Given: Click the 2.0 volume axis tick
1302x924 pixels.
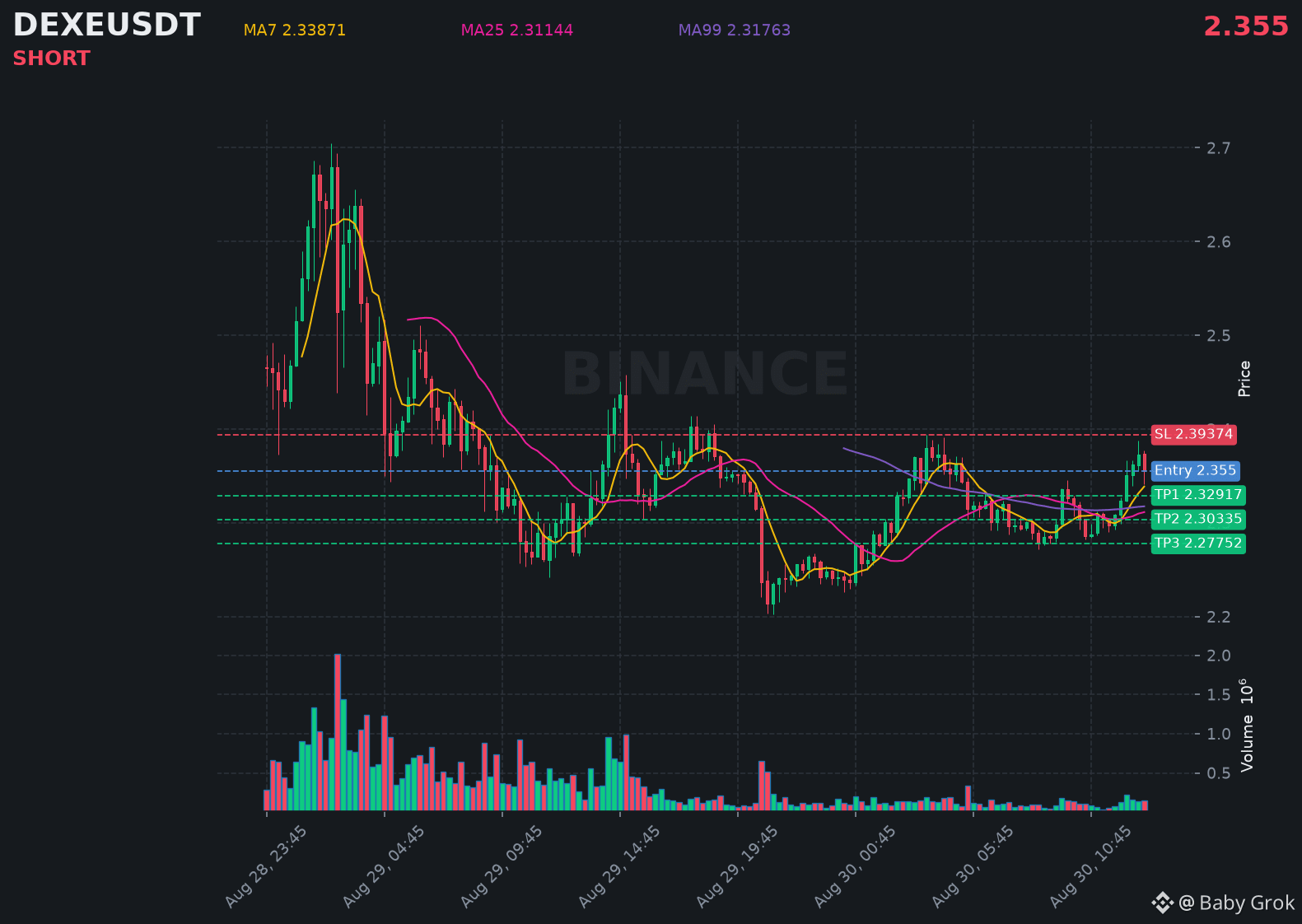Looking at the screenshot, I should coord(1219,656).
